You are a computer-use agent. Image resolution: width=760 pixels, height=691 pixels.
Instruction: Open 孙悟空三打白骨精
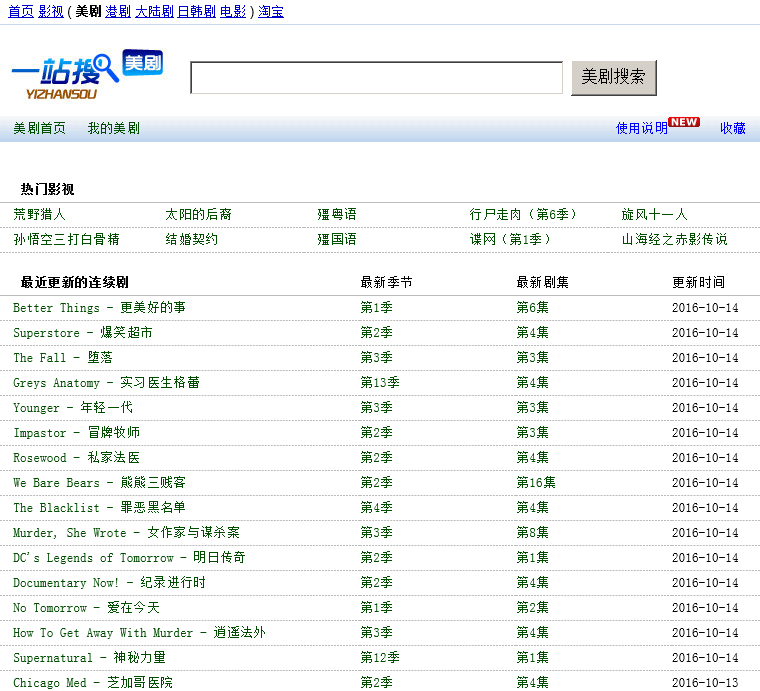pyautogui.click(x=66, y=239)
